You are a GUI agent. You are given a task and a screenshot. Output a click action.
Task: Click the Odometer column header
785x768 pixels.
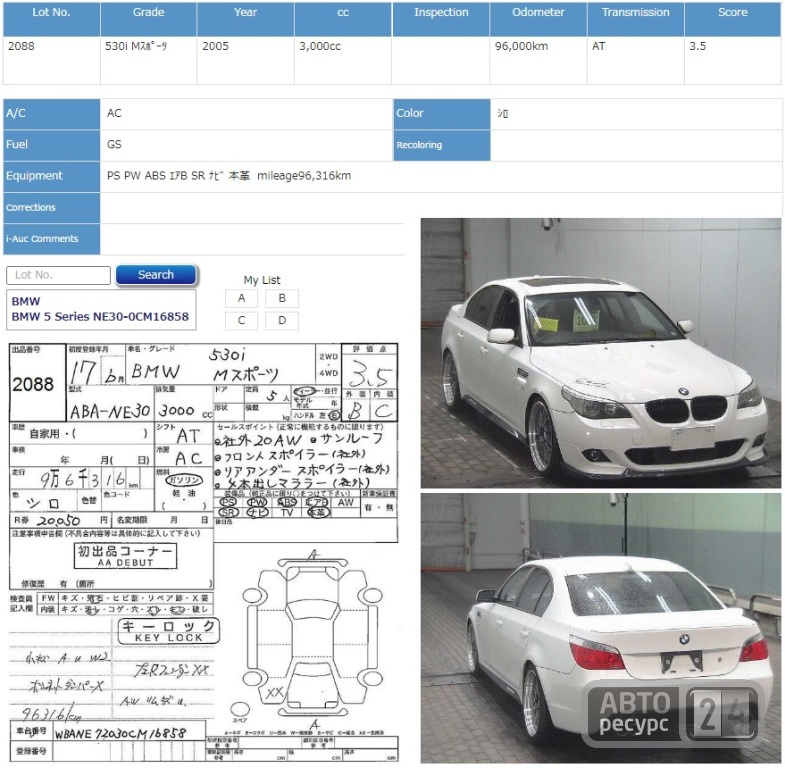tap(538, 19)
